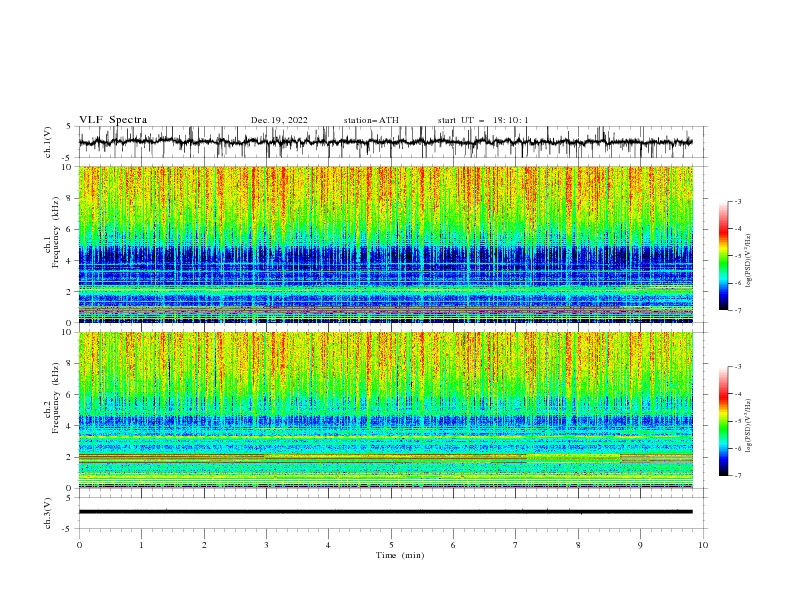Select the ch.2 colorbar "log(PSD)(V²/Hz)" label
The image size is (792, 612).
tap(748, 426)
